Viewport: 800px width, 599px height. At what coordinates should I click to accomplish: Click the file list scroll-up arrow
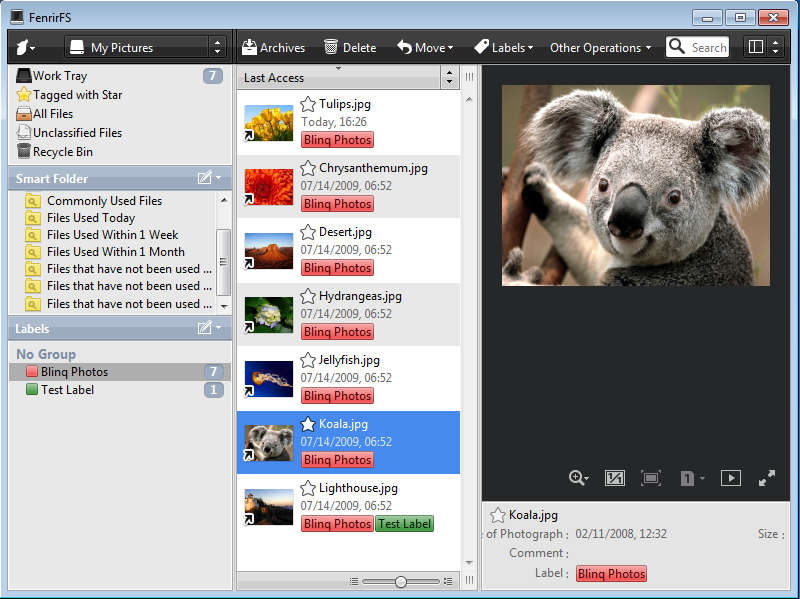(469, 99)
